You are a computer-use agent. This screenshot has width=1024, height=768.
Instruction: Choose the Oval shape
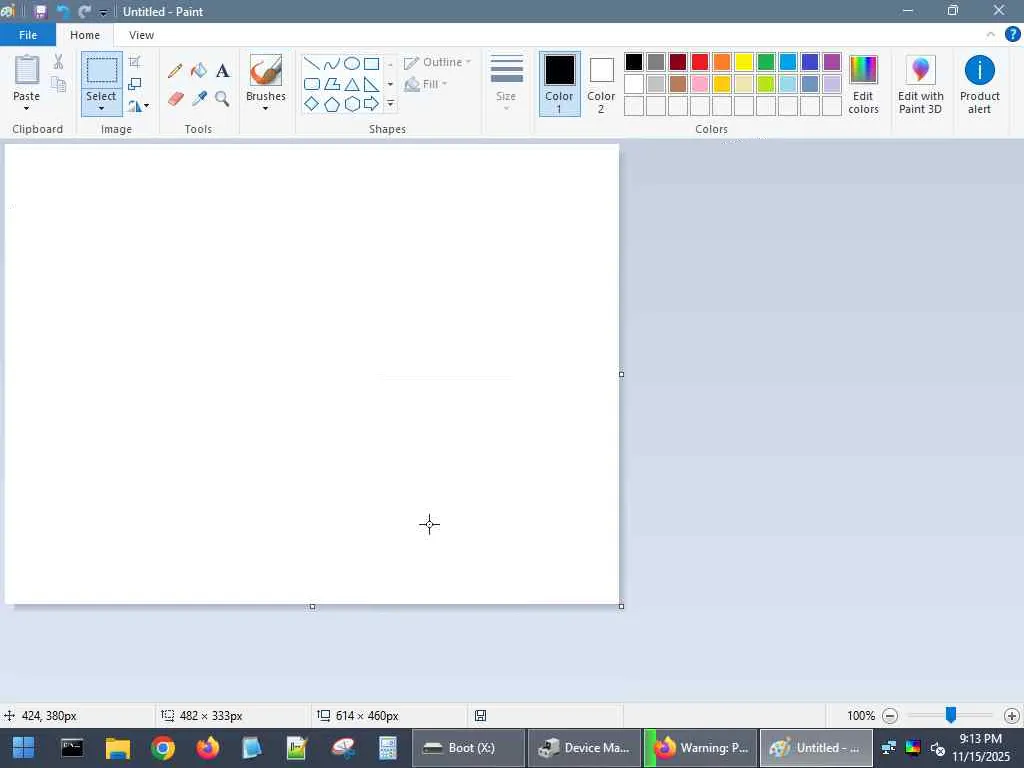click(x=351, y=63)
